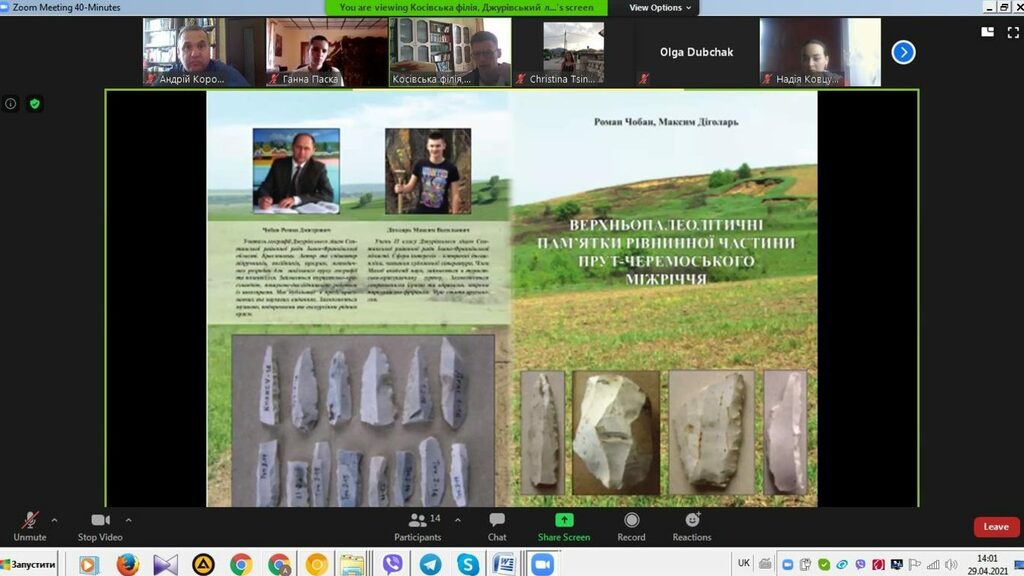Viewport: 1024px width, 576px height.
Task: Expand audio options arrow next to Unmute
Action: [54, 520]
